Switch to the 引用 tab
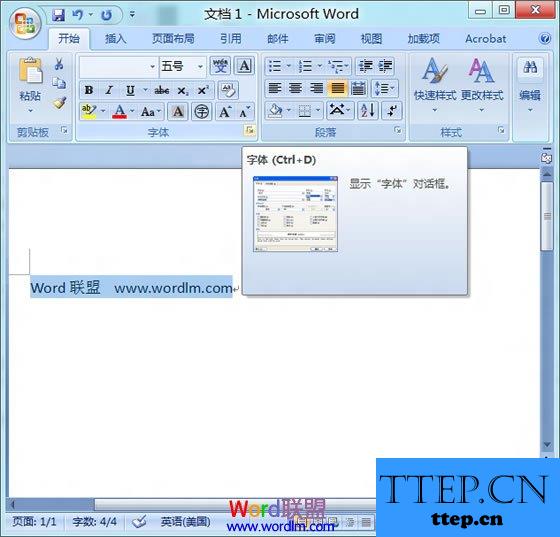The height and width of the screenshot is (537, 560). [230, 39]
